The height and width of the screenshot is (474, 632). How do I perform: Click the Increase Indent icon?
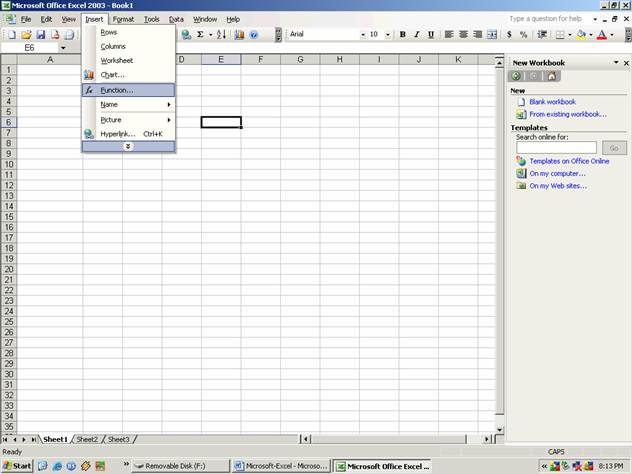click(542, 35)
